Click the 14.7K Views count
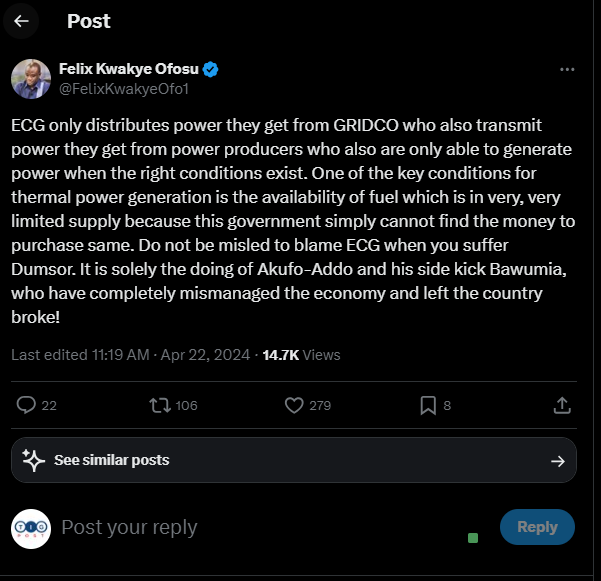601x581 pixels. pyautogui.click(x=301, y=354)
